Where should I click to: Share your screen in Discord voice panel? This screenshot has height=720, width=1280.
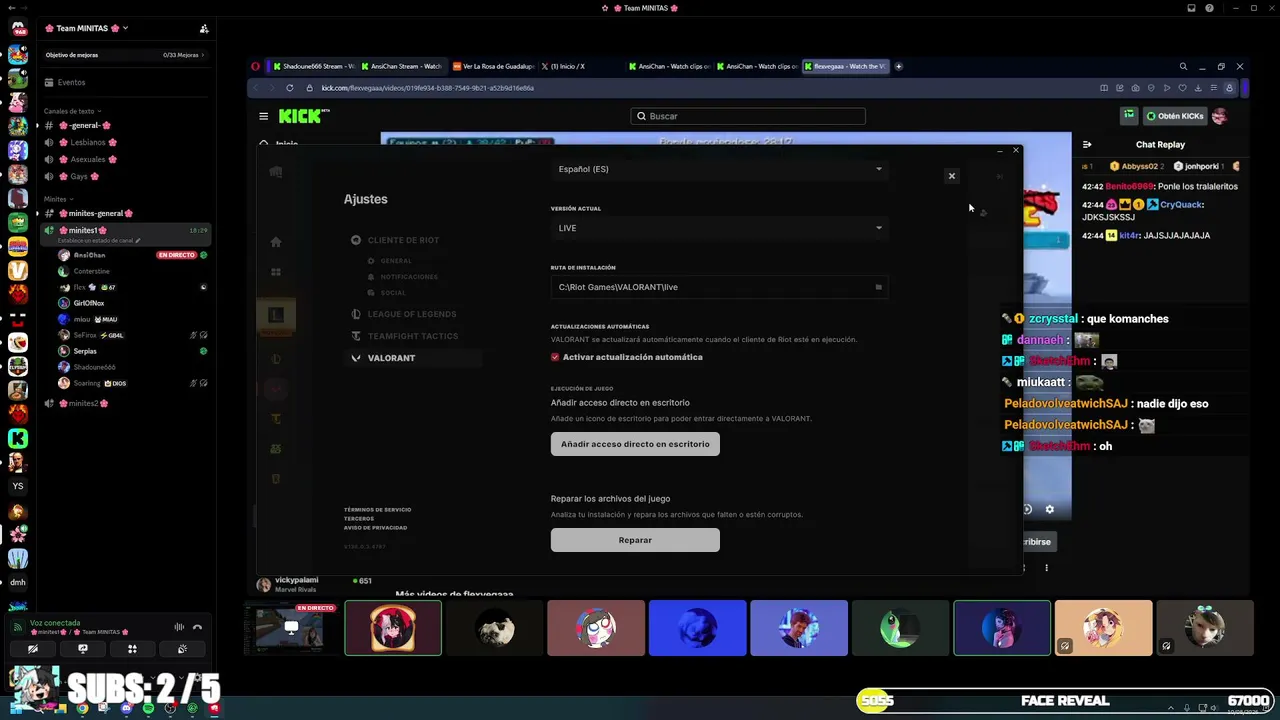pyautogui.click(x=83, y=648)
